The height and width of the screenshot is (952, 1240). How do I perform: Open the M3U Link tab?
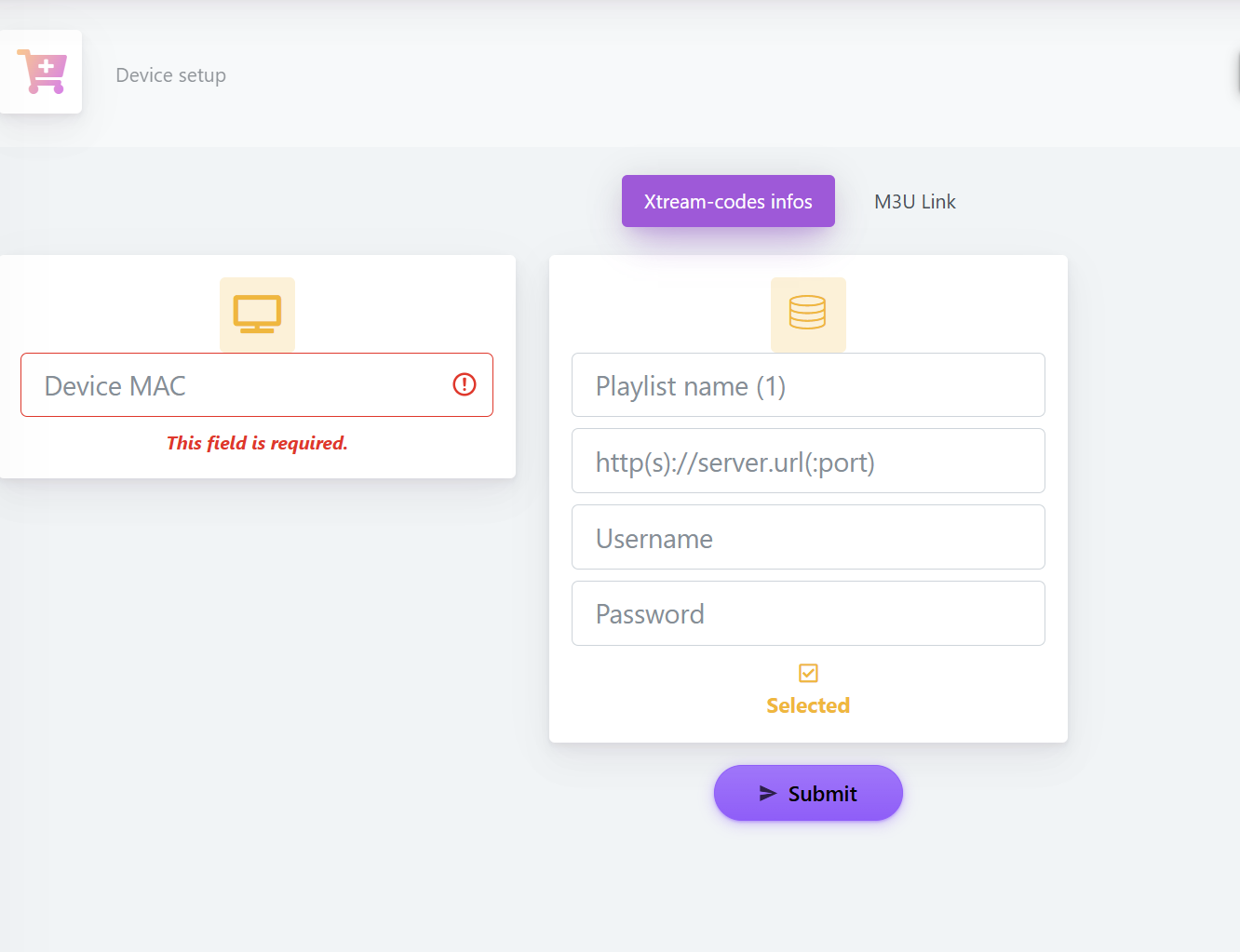coord(915,201)
